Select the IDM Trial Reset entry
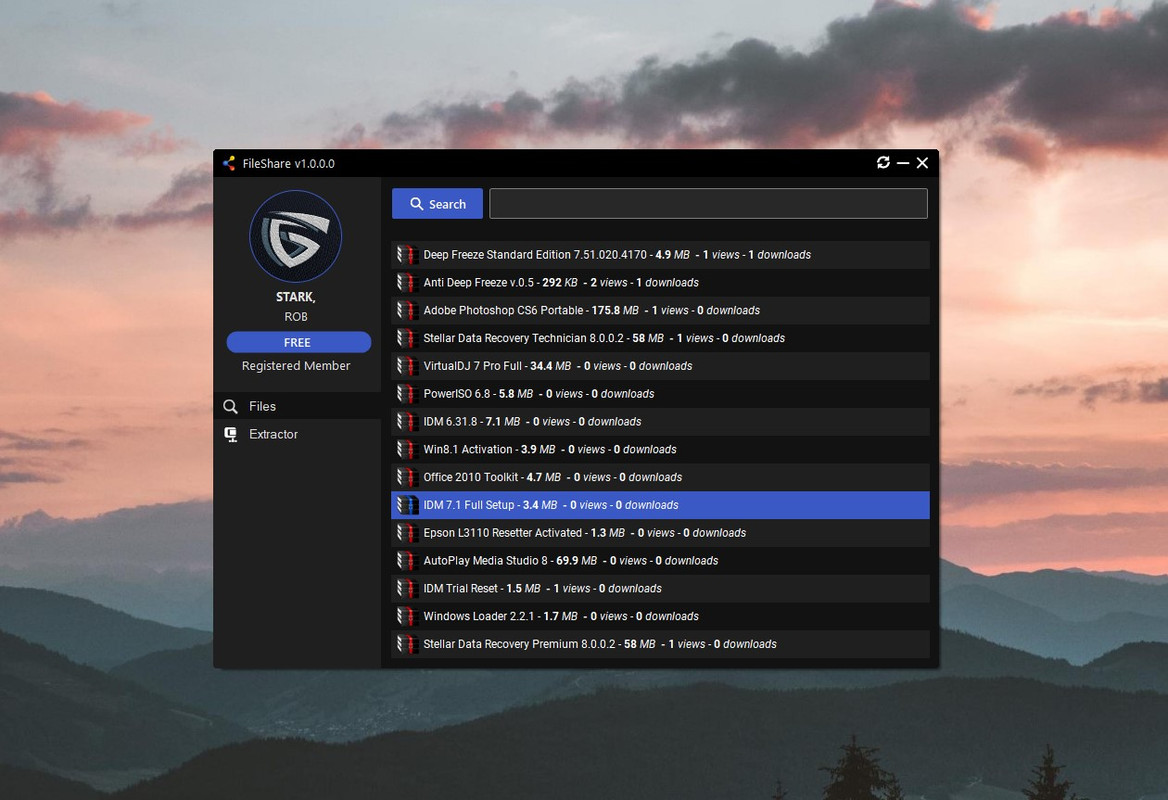The image size is (1168, 800). tap(660, 588)
